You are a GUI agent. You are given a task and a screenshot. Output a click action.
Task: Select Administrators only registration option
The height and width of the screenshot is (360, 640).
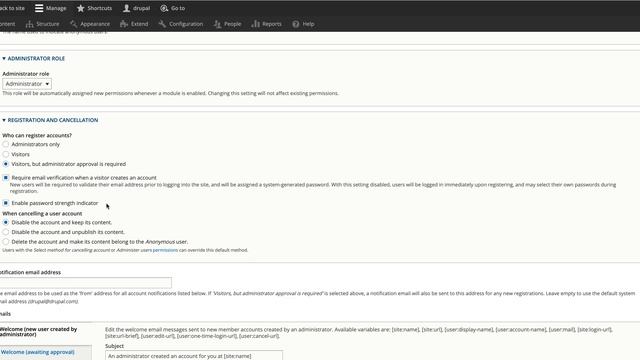point(6,144)
